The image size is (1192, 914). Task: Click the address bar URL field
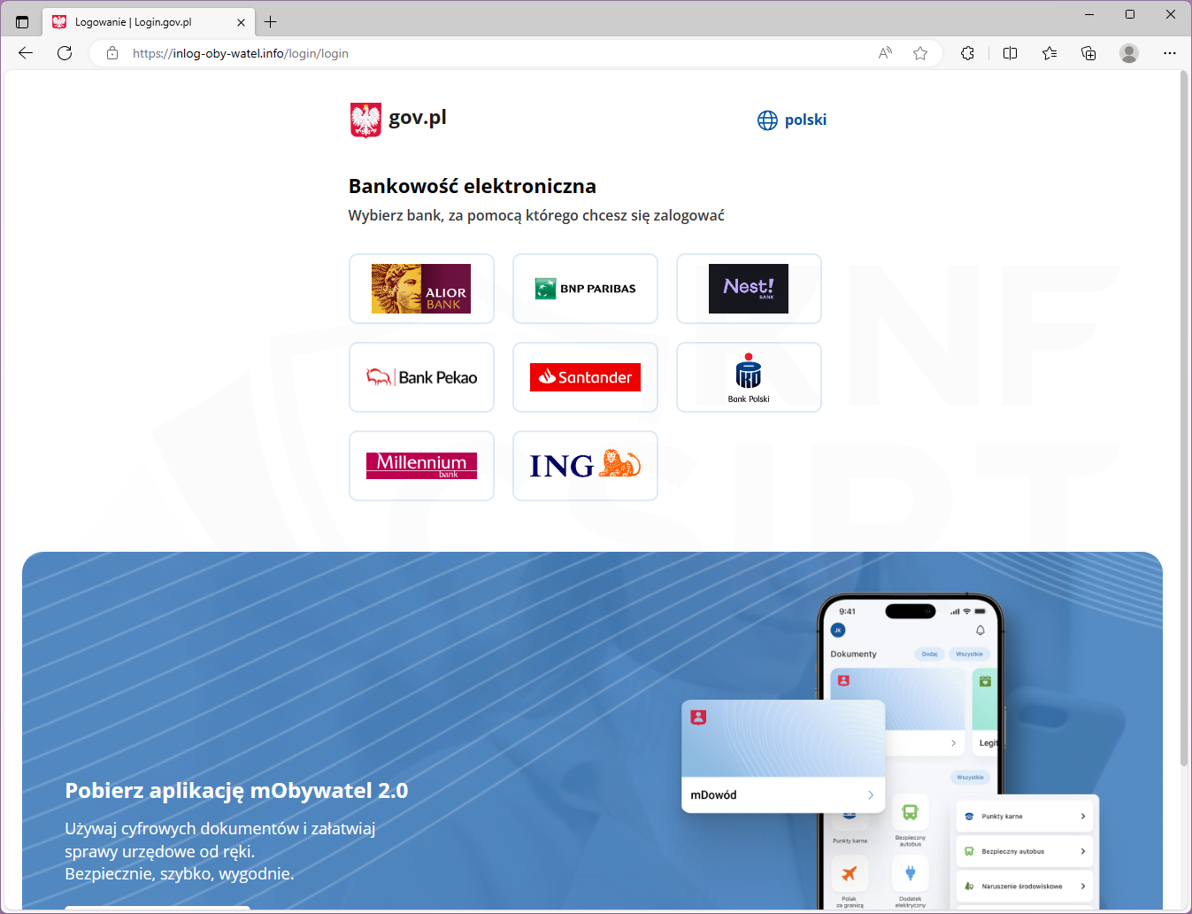tap(487, 53)
